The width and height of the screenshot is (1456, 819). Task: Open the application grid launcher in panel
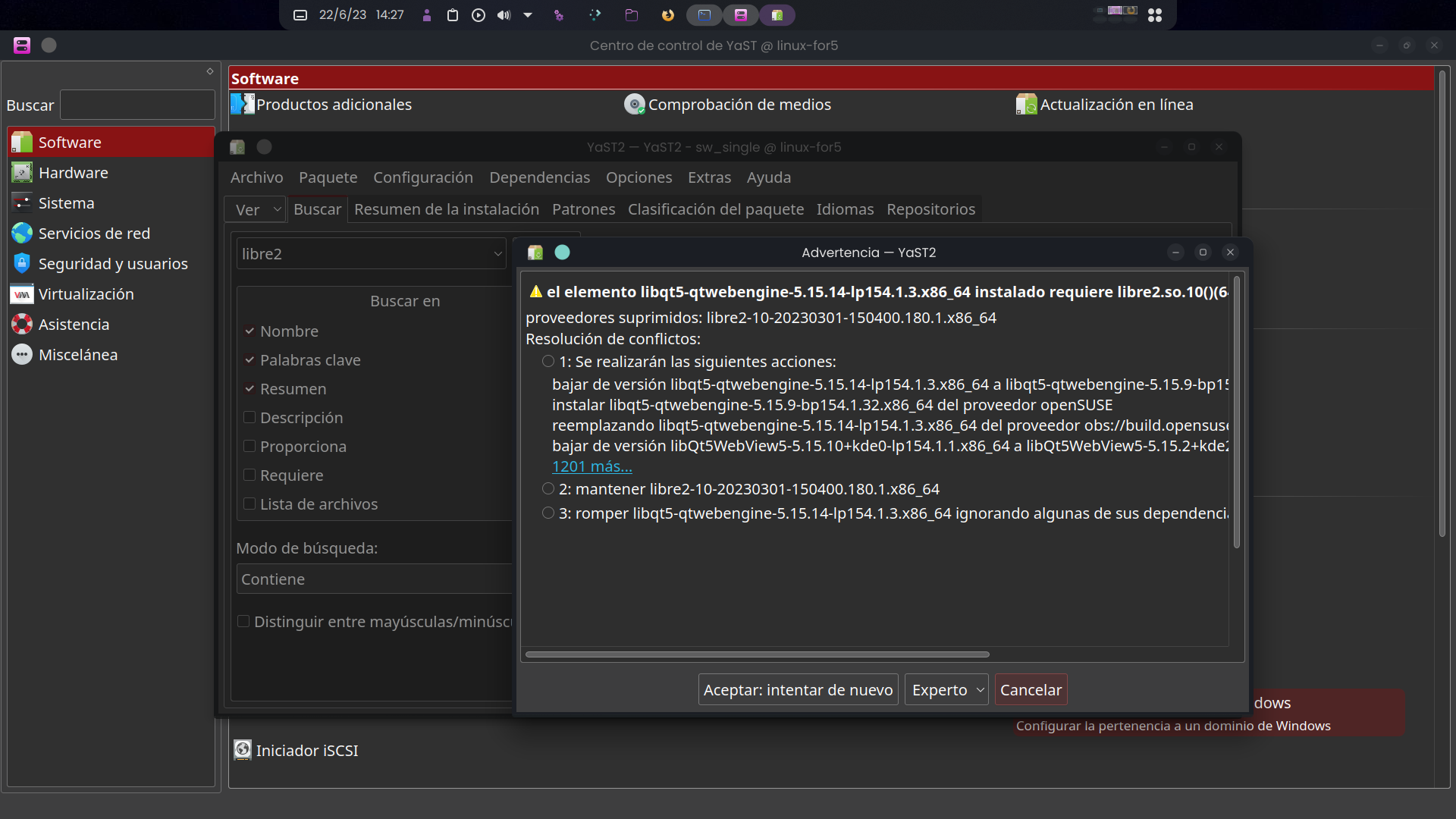pos(1155,15)
